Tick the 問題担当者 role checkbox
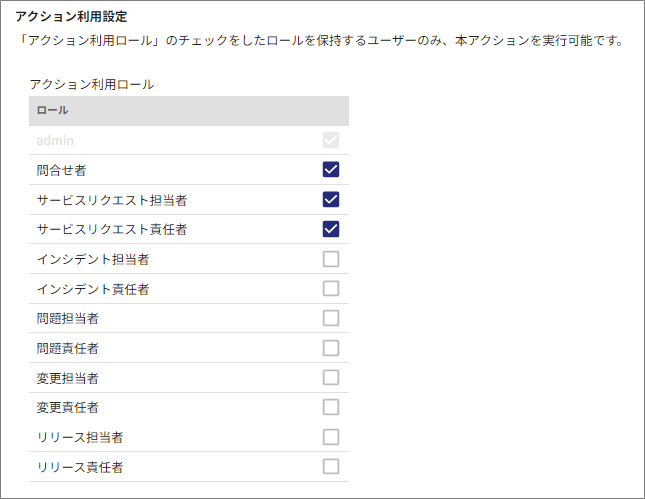 click(x=331, y=318)
